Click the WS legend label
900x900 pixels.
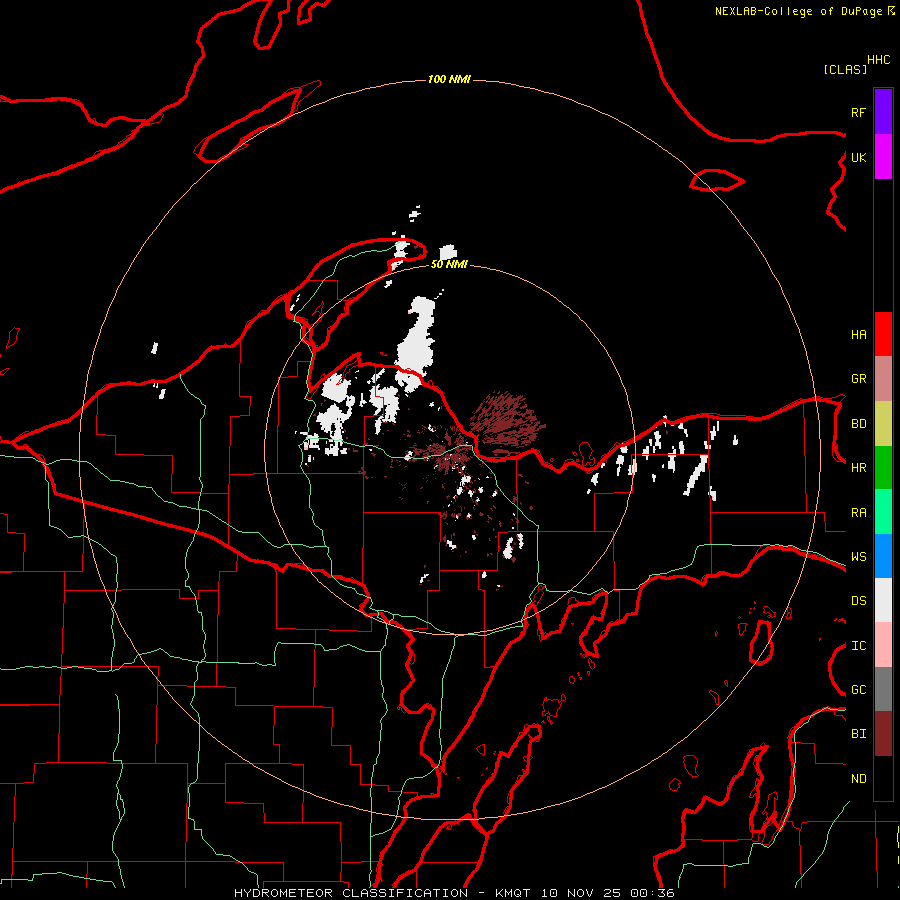point(858,557)
